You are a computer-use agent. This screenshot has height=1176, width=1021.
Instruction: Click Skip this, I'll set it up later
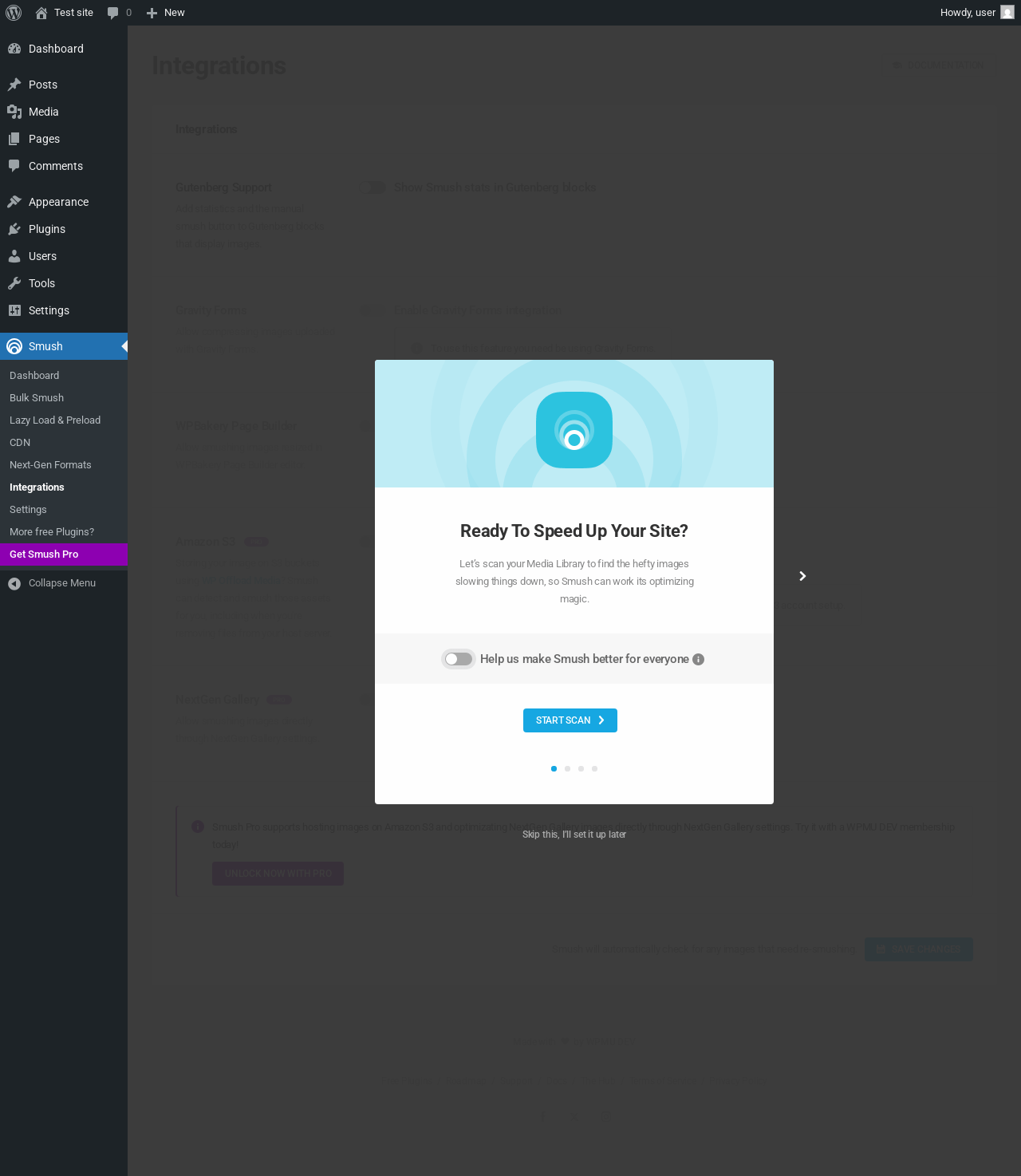pos(574,835)
